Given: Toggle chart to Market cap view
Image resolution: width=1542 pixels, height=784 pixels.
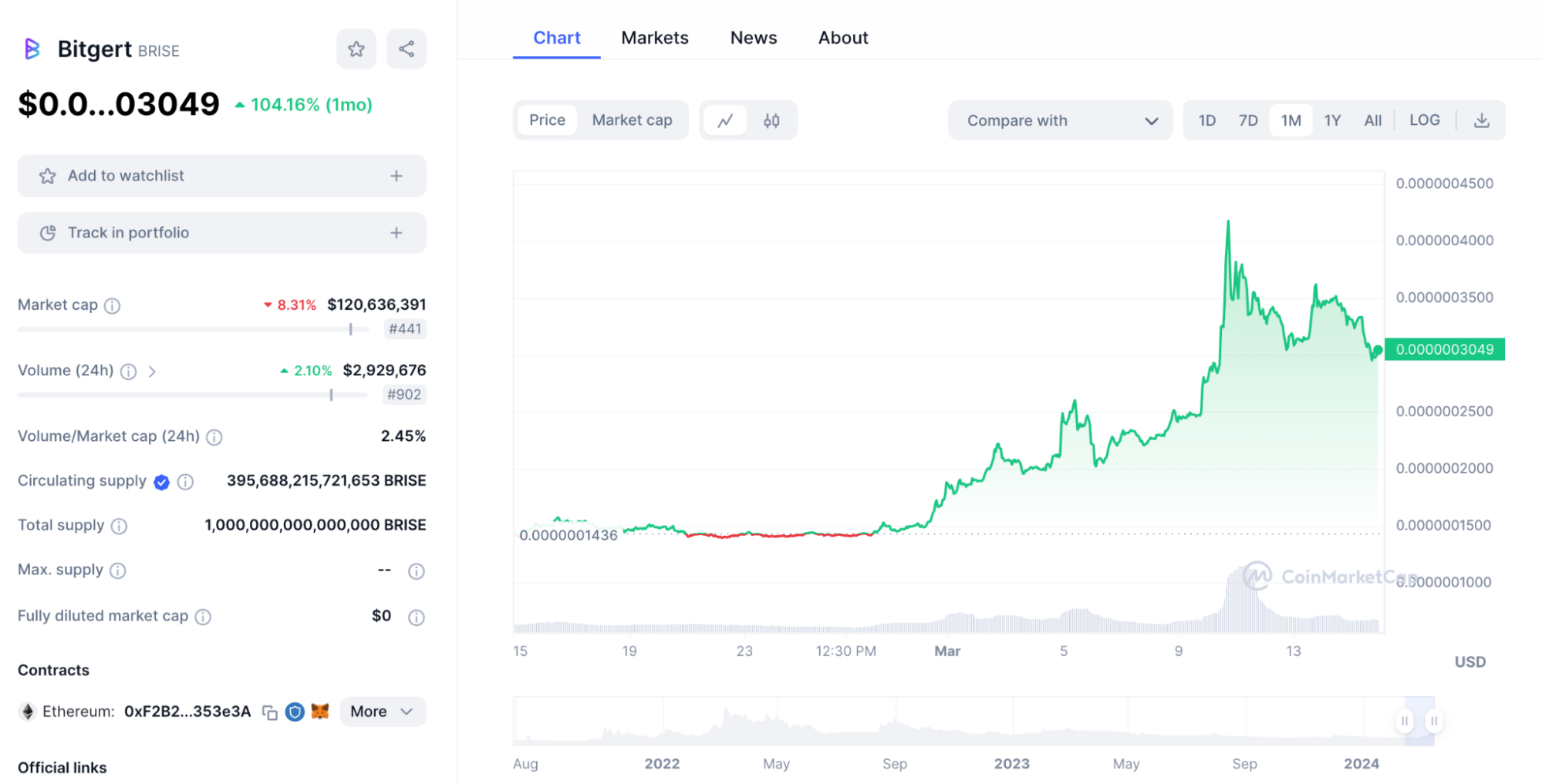Looking at the screenshot, I should (632, 120).
